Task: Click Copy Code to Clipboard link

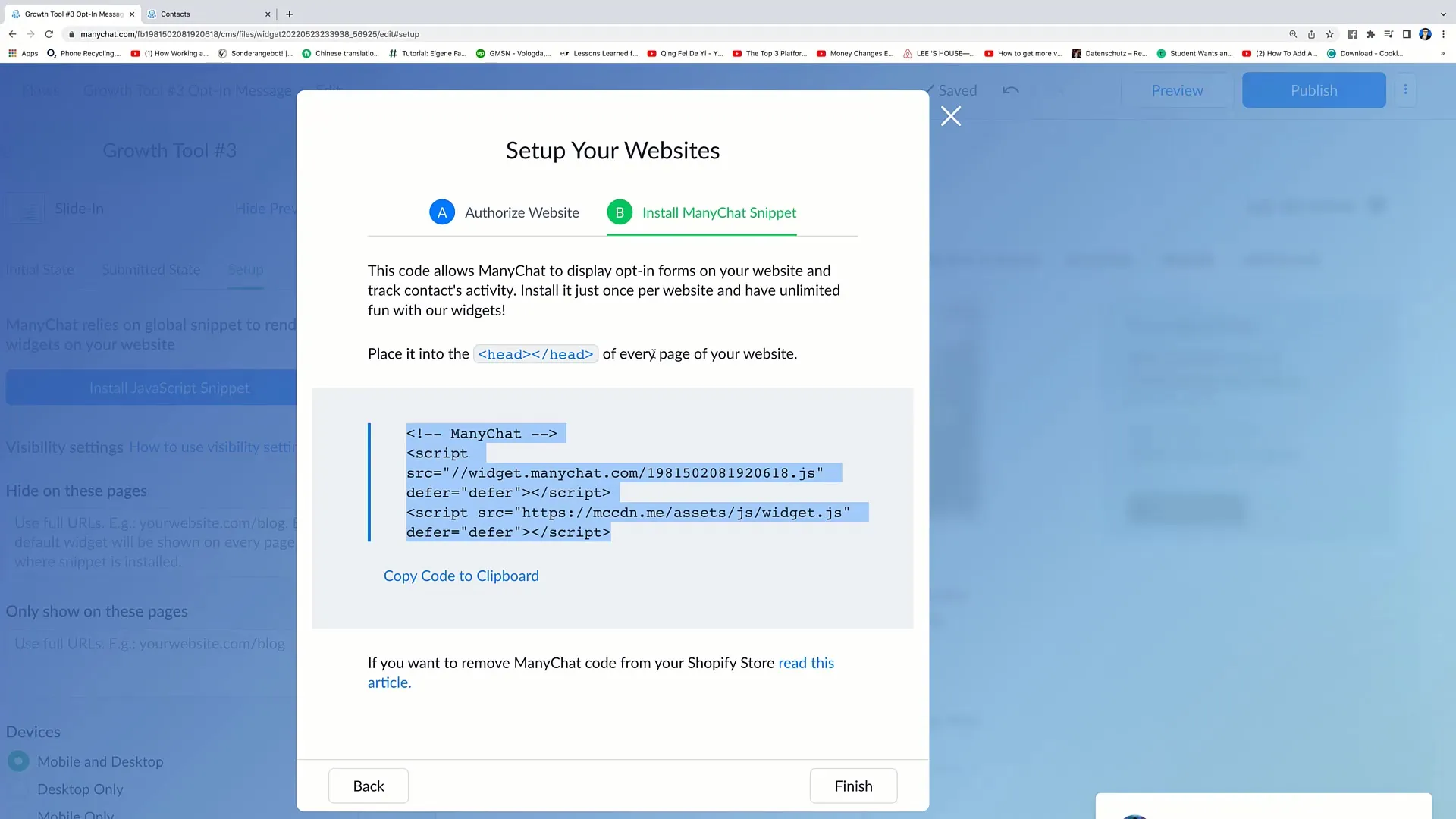Action: click(x=461, y=575)
